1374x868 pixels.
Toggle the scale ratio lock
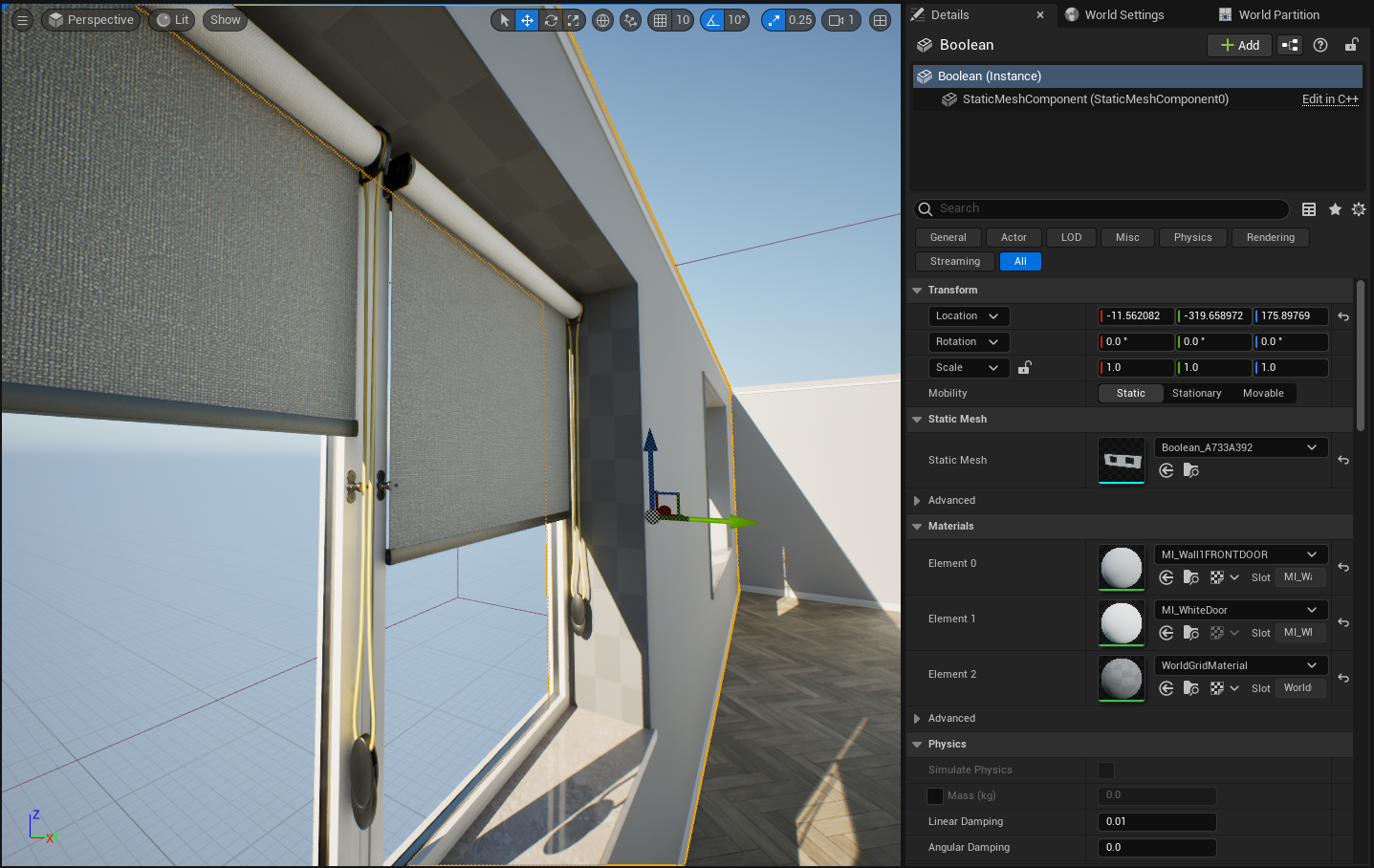1024,368
